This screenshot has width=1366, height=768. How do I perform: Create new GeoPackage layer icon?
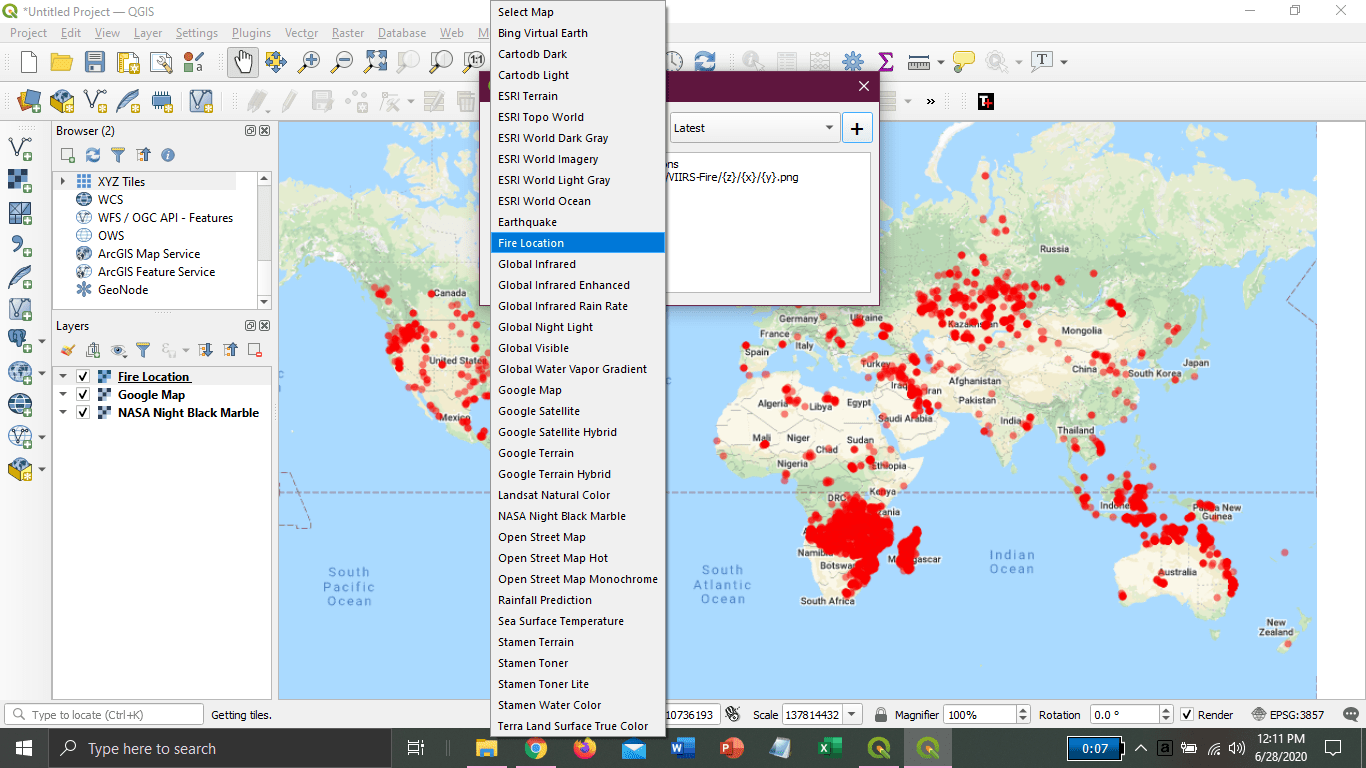pos(62,101)
